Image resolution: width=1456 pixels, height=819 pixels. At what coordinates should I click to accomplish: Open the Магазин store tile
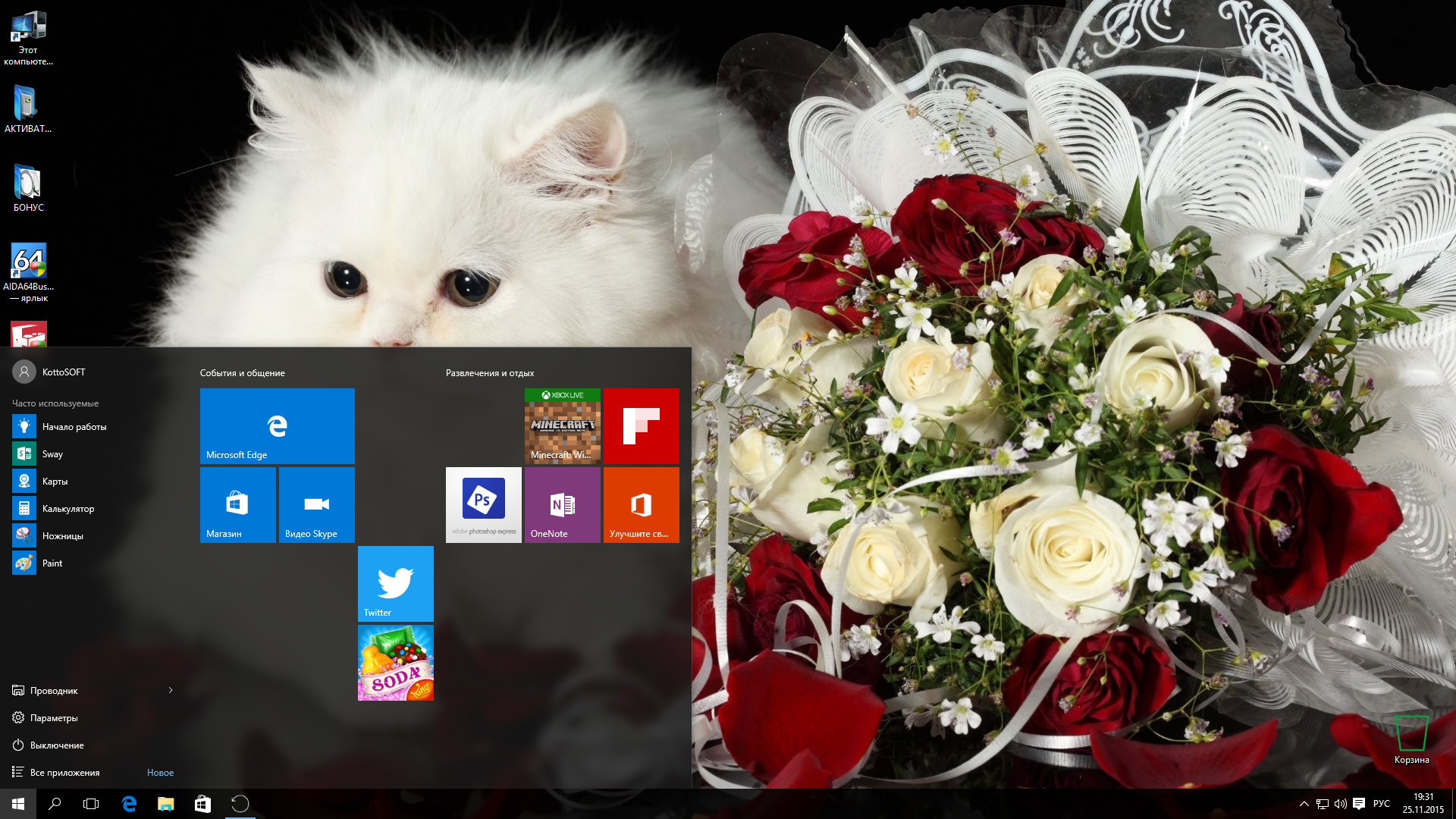[x=238, y=505]
